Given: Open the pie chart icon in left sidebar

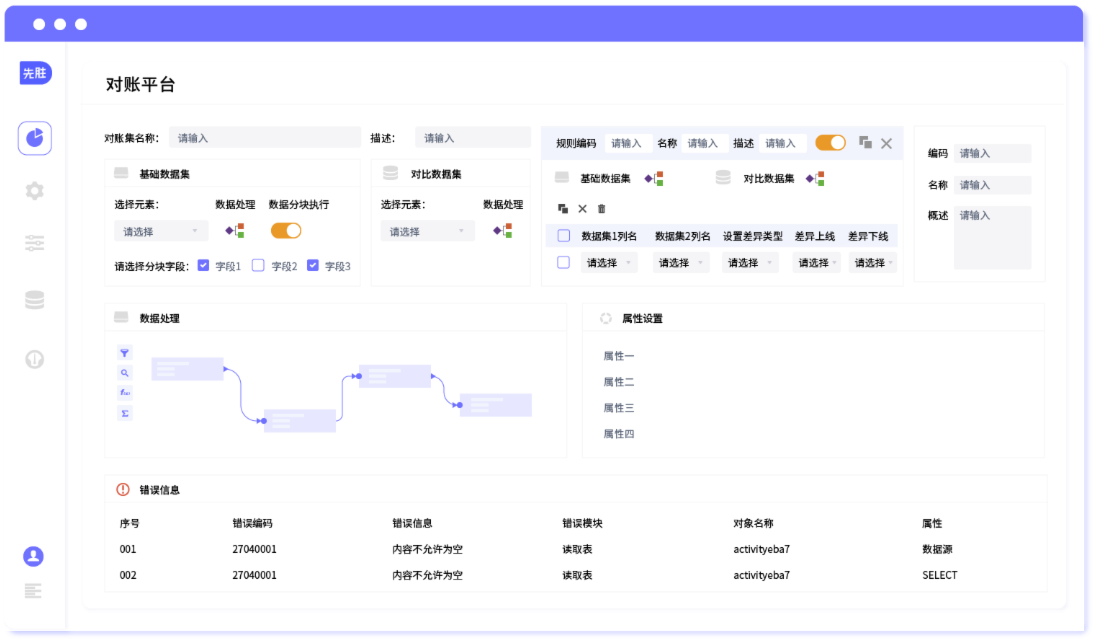Looking at the screenshot, I should click(x=35, y=138).
